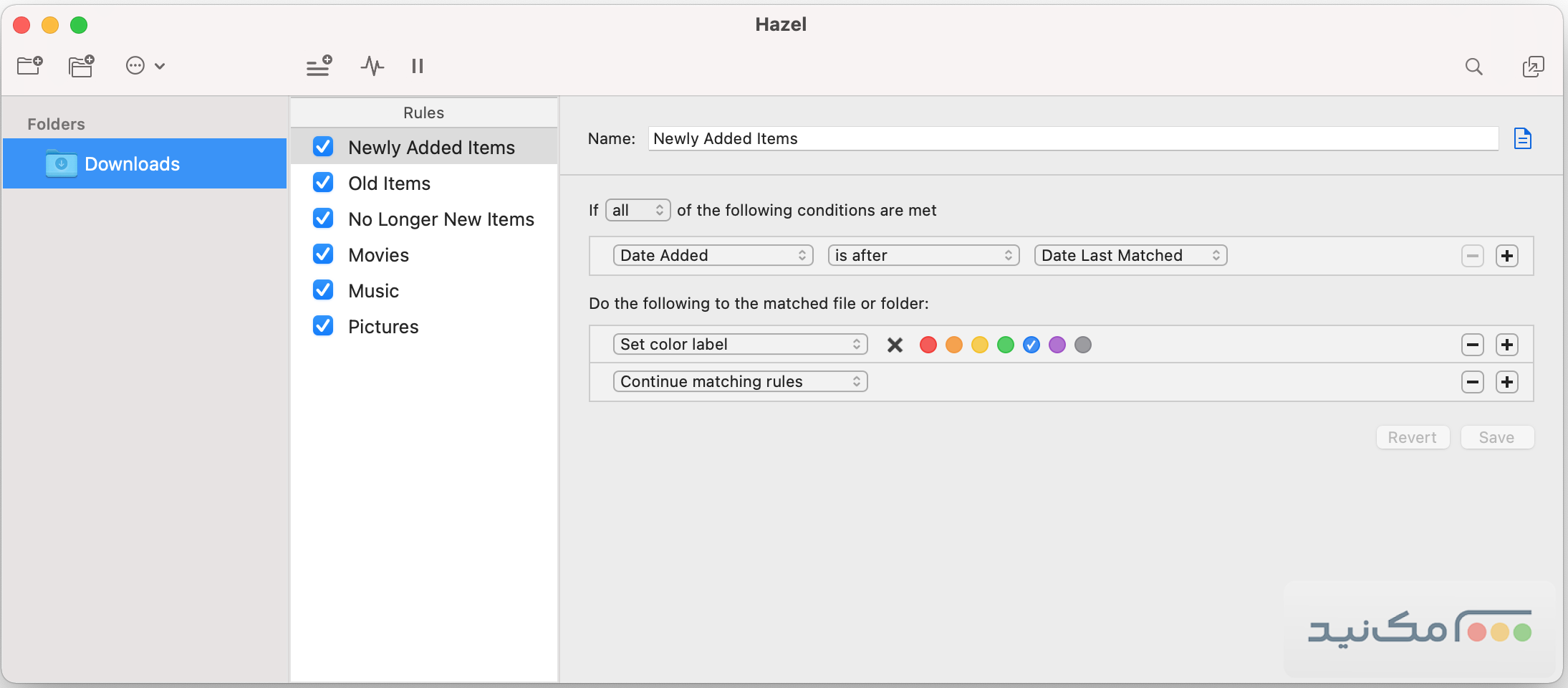Select the Music rule in list
This screenshot has height=688, width=1568.
[373, 291]
